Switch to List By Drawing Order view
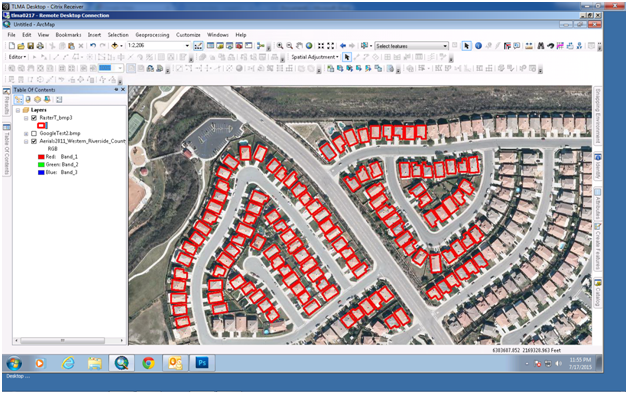This screenshot has height=394, width=628. click(18, 100)
